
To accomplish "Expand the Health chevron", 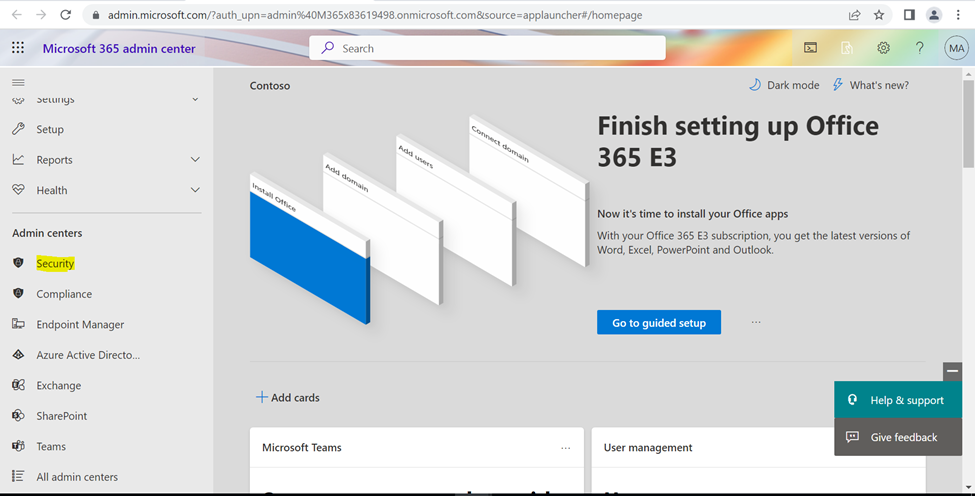I will pyautogui.click(x=195, y=190).
